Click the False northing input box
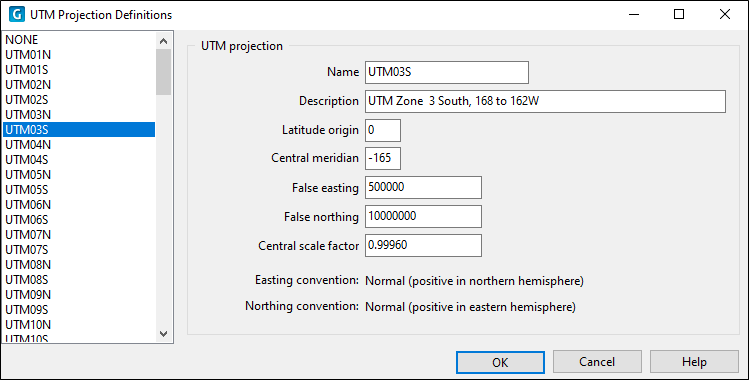Screen dimensions: 749x380 pos(423,217)
